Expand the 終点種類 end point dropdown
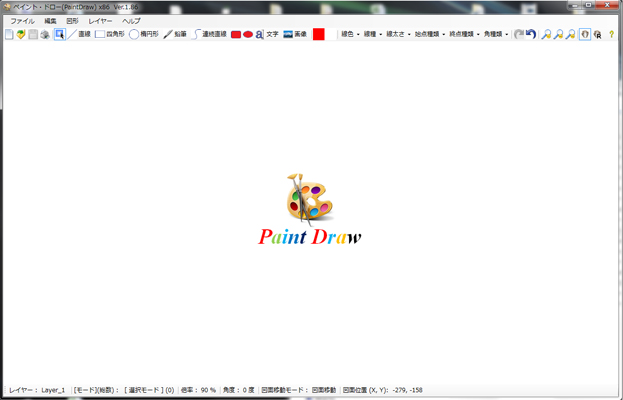 coord(464,35)
